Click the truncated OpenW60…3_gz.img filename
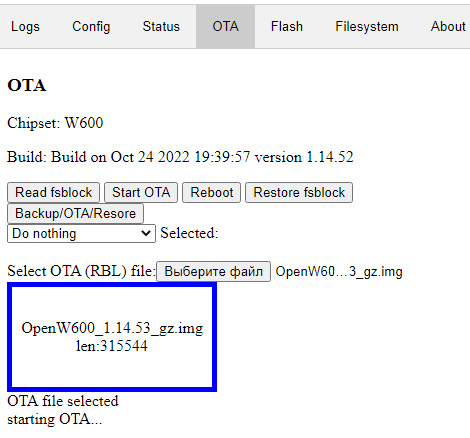Image resolution: width=470 pixels, height=438 pixels. point(339,272)
